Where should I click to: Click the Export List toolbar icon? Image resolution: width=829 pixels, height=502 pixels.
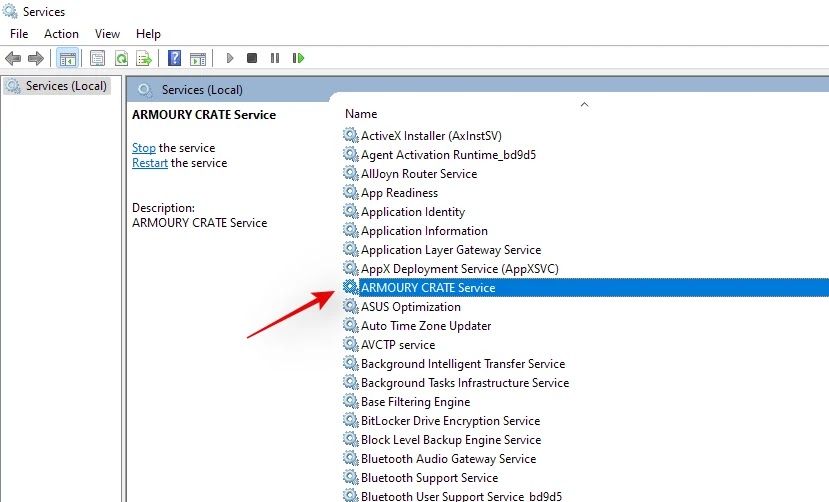[144, 58]
